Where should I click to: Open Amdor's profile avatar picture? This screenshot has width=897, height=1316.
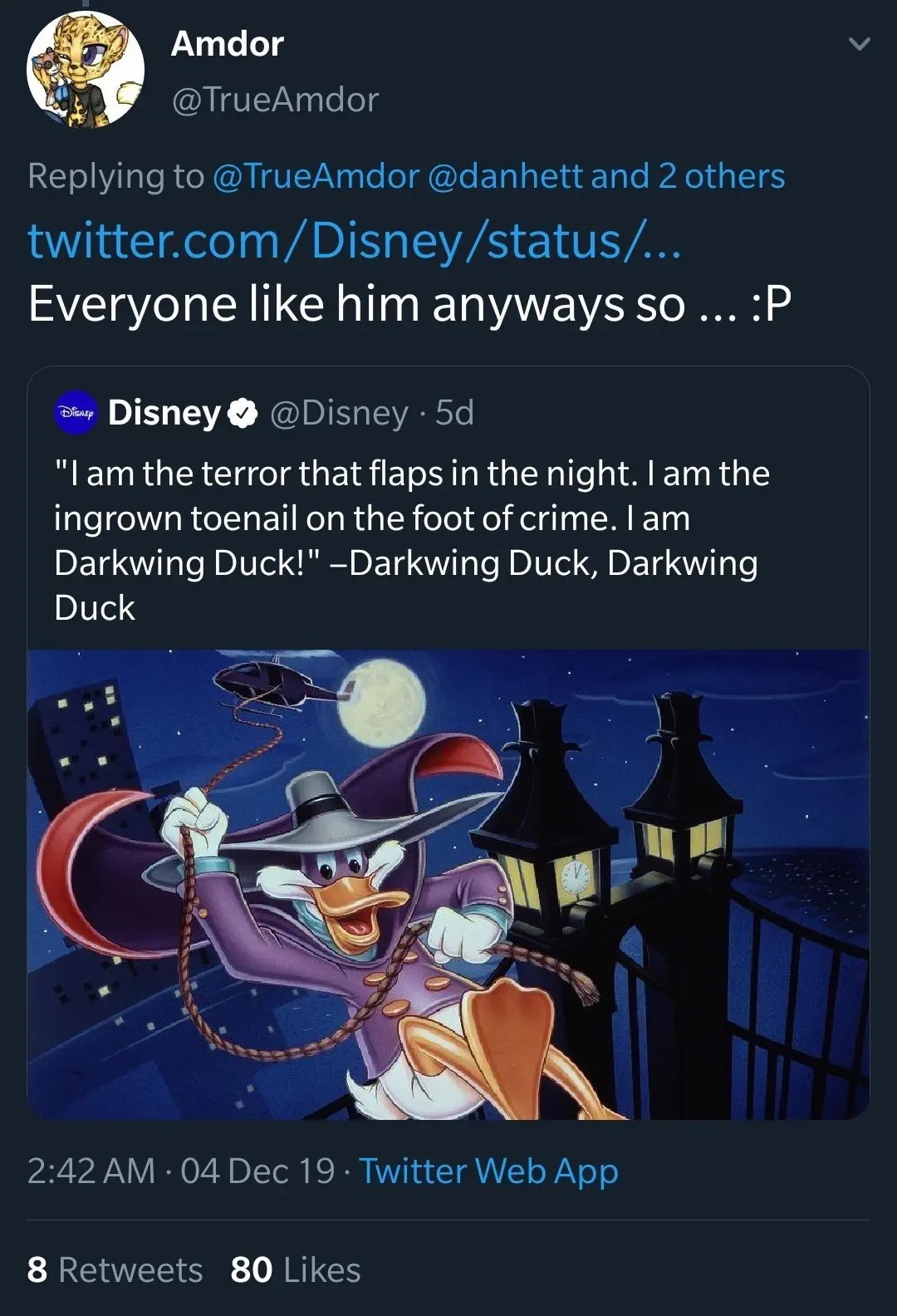86,69
